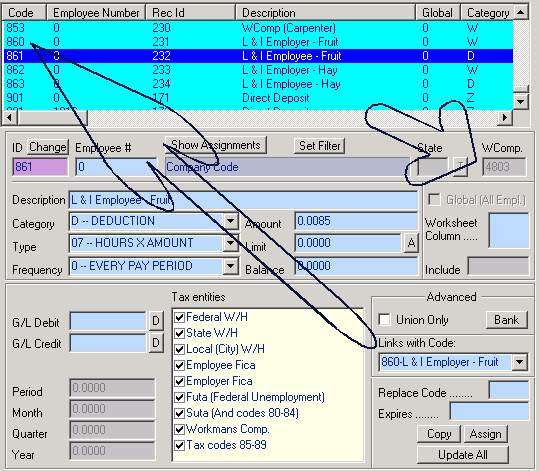Open the Category dropdown

coord(230,221)
